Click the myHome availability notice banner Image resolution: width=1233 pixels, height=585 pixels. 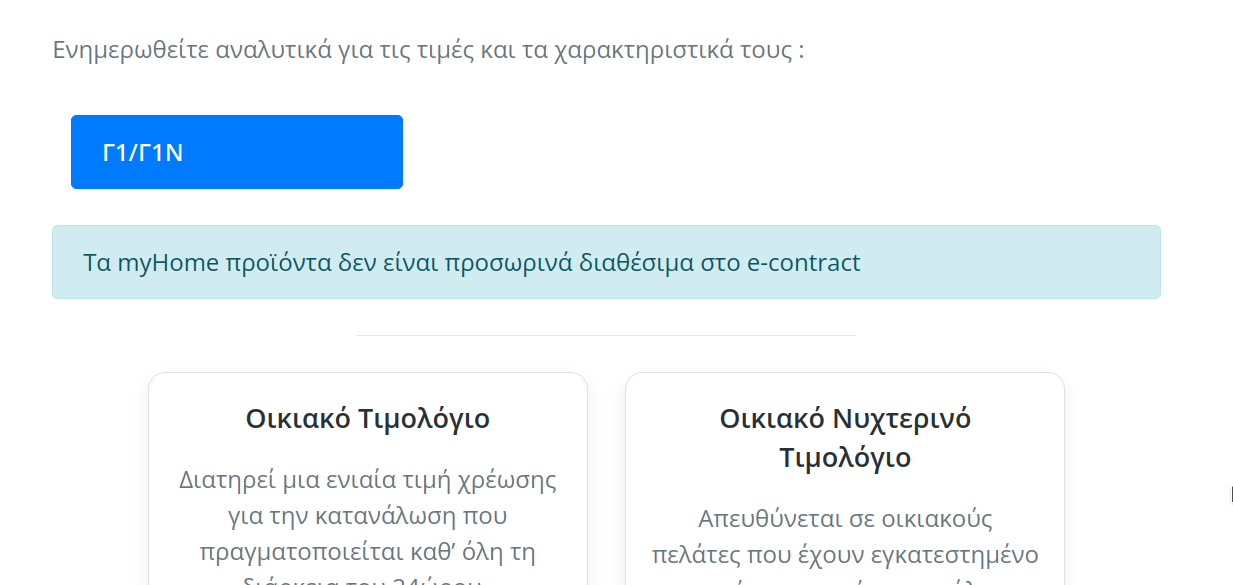pos(606,262)
